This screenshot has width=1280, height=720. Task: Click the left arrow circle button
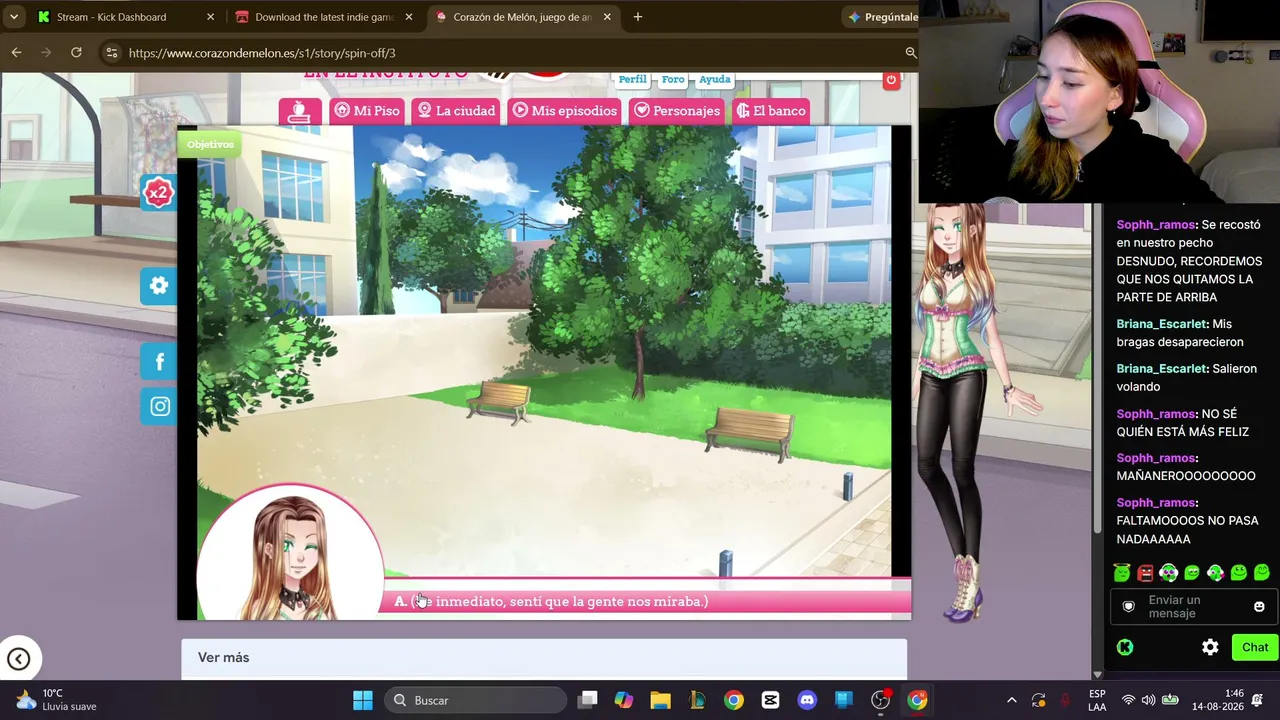18,658
